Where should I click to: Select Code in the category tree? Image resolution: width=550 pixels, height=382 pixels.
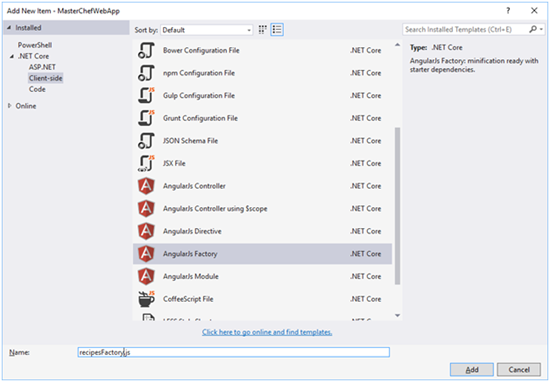pyautogui.click(x=37, y=89)
